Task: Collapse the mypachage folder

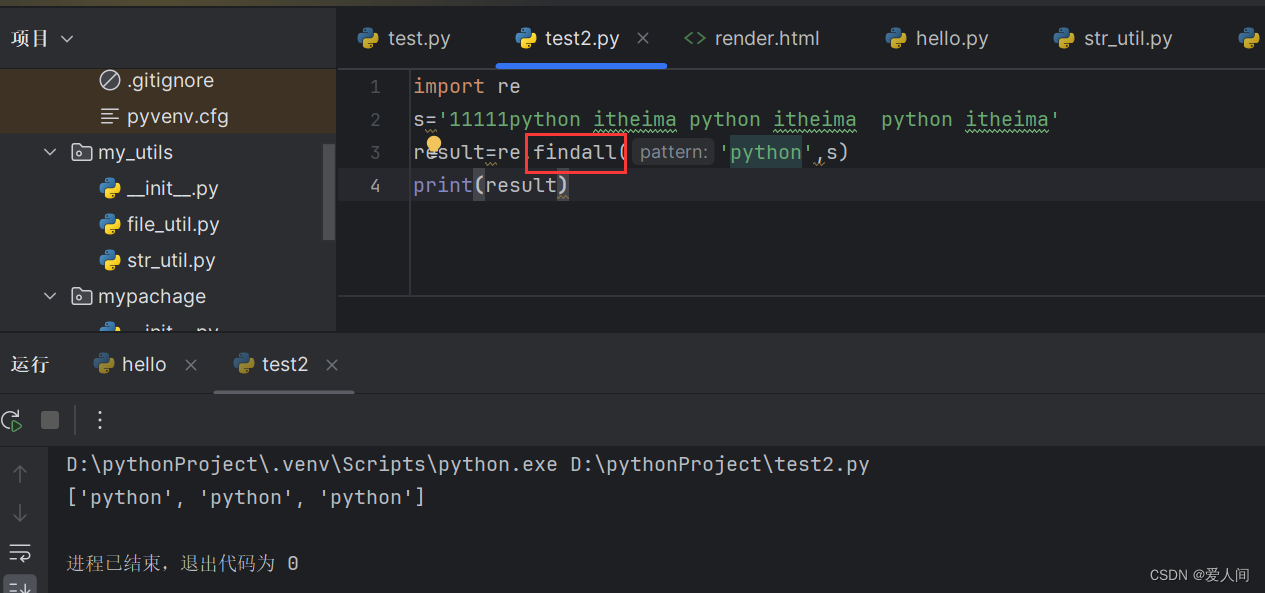Action: click(x=50, y=296)
